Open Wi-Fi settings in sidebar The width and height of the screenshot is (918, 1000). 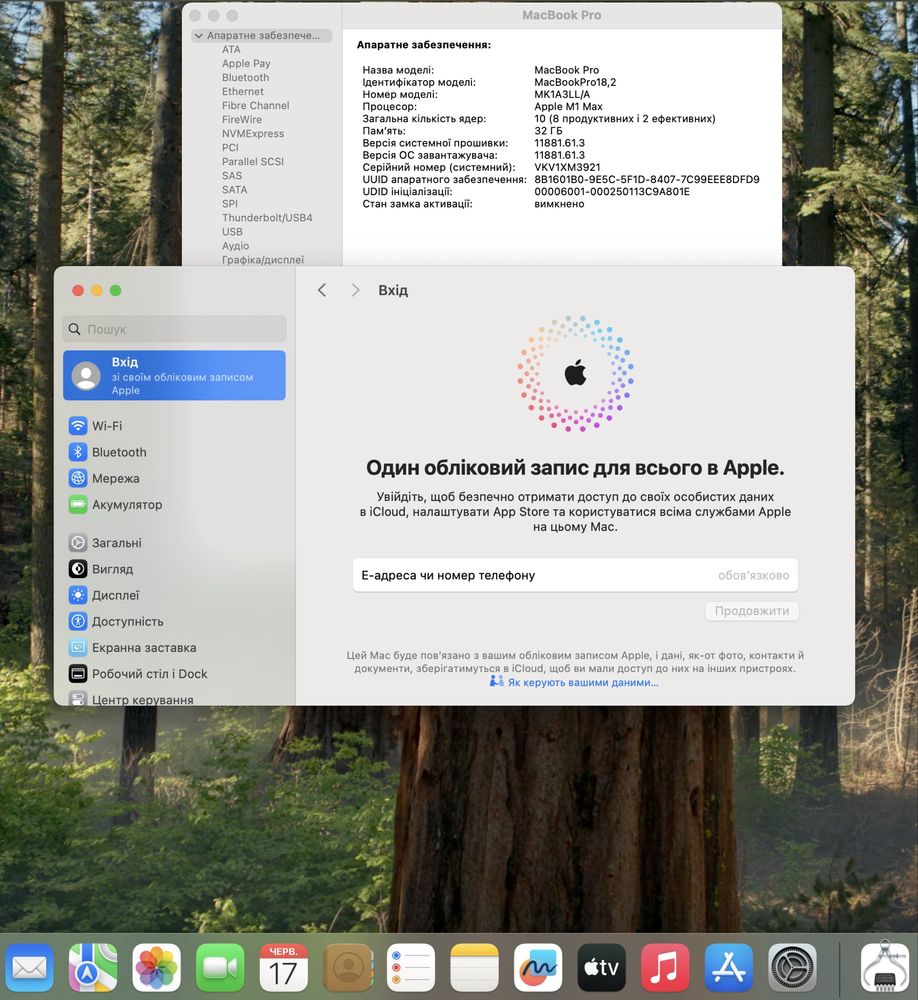pos(174,425)
